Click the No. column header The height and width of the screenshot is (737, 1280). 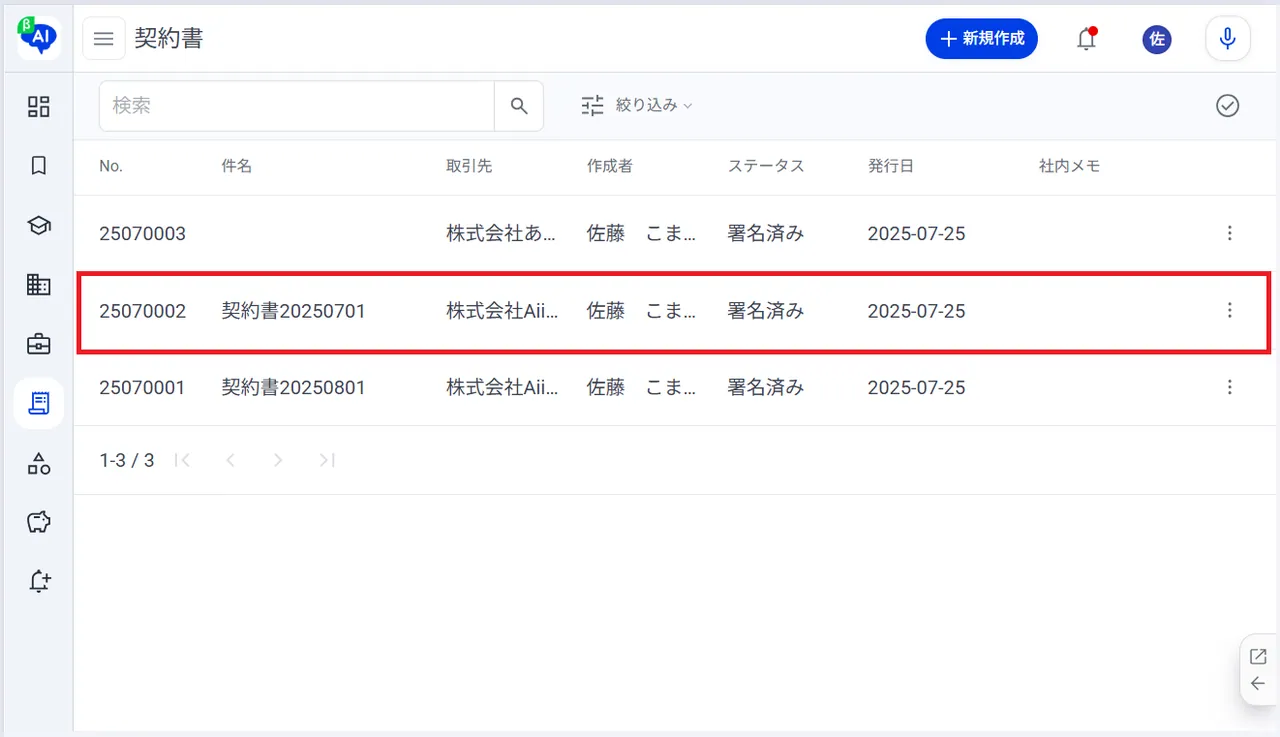[111, 167]
